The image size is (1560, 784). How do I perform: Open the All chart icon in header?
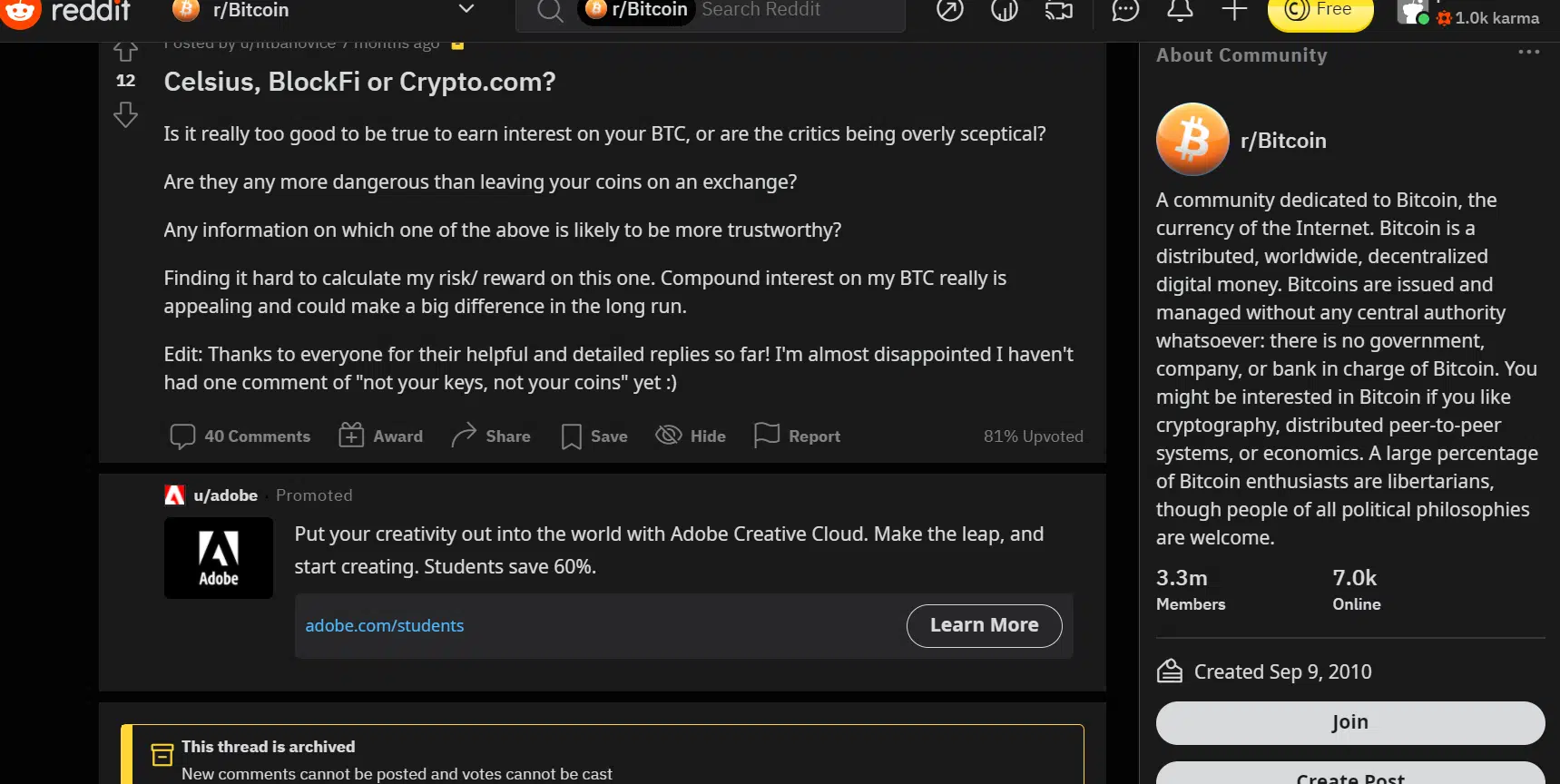(x=1005, y=10)
